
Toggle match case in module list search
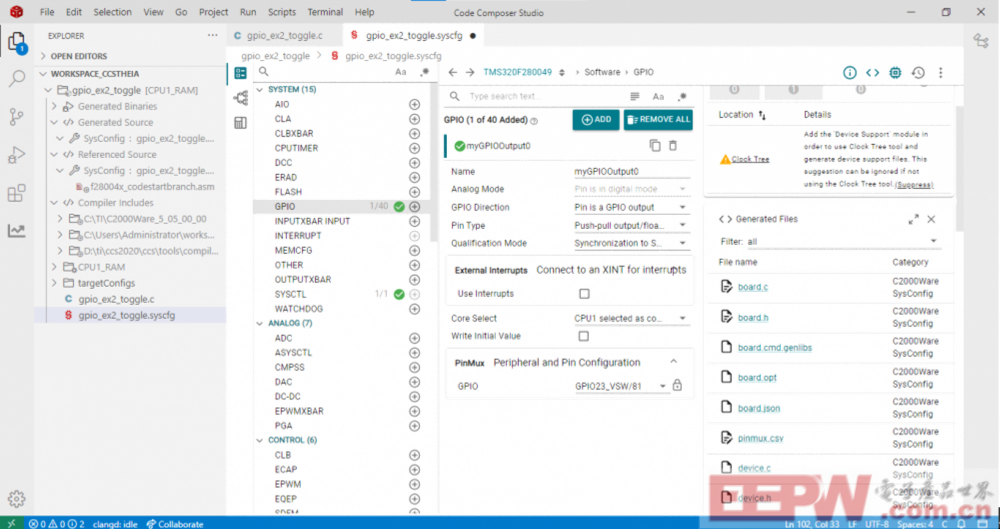401,72
